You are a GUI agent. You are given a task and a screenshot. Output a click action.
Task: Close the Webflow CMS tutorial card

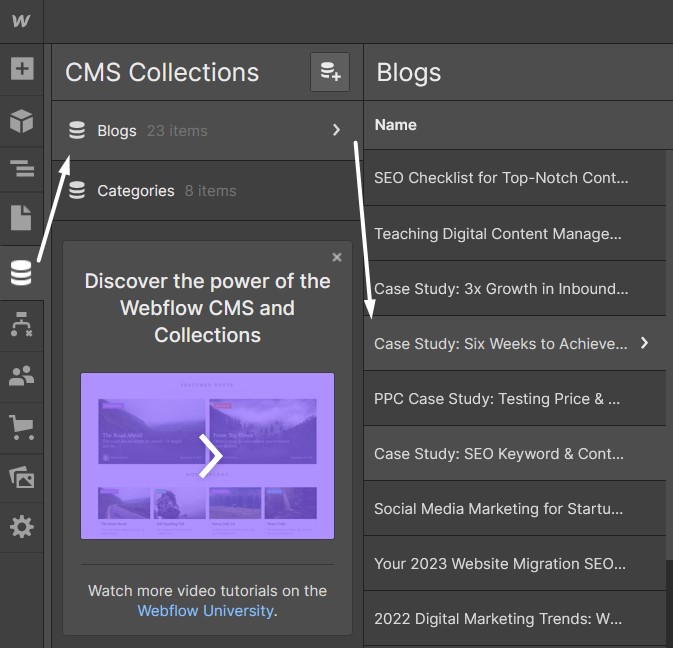click(x=337, y=257)
